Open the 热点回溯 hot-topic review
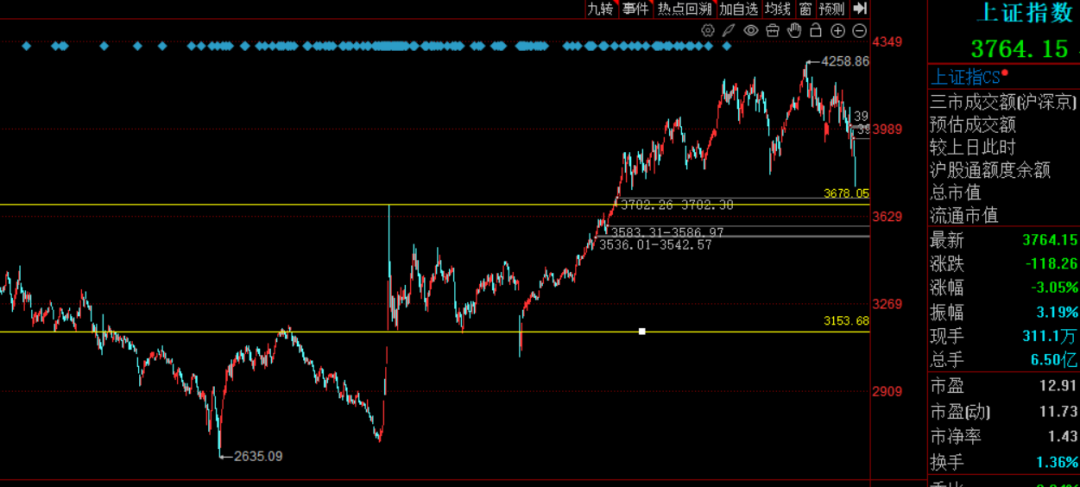Screen dimensions: 1080x487 pos(683,8)
